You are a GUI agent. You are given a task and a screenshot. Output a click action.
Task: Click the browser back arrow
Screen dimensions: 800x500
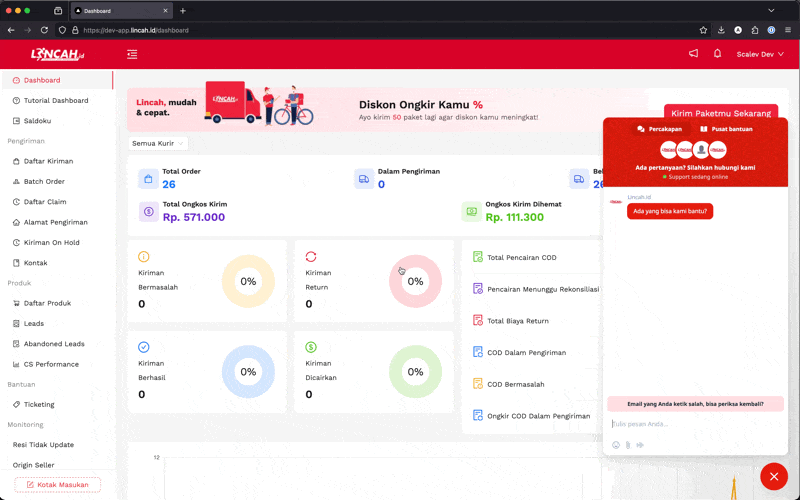(11, 30)
